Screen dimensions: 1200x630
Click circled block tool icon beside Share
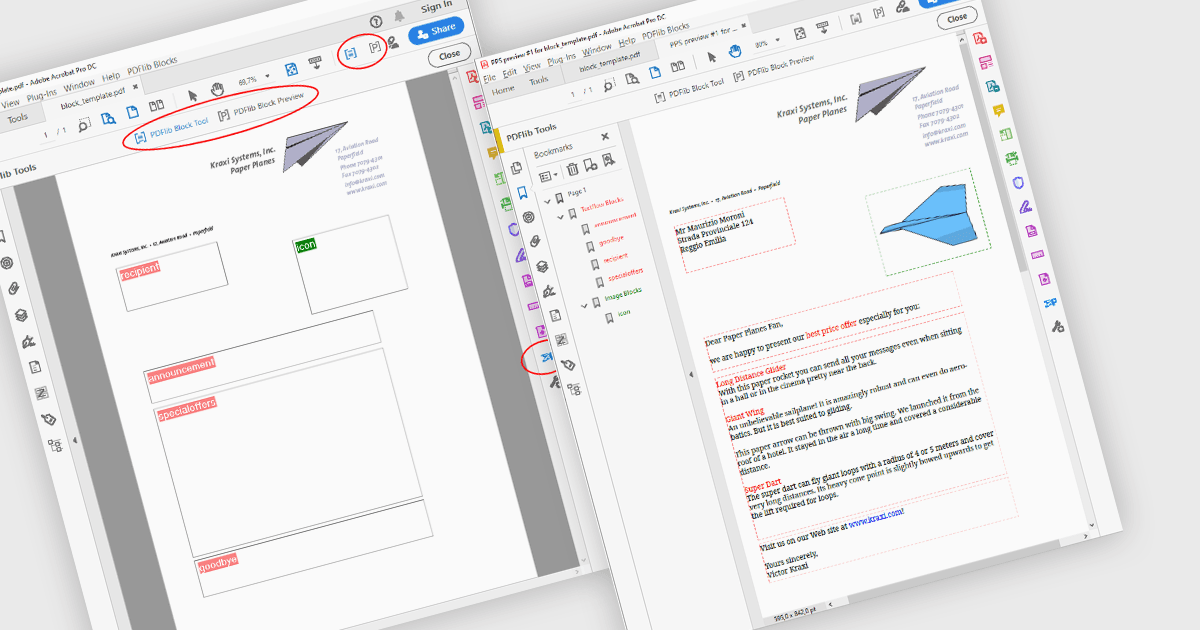351,52
